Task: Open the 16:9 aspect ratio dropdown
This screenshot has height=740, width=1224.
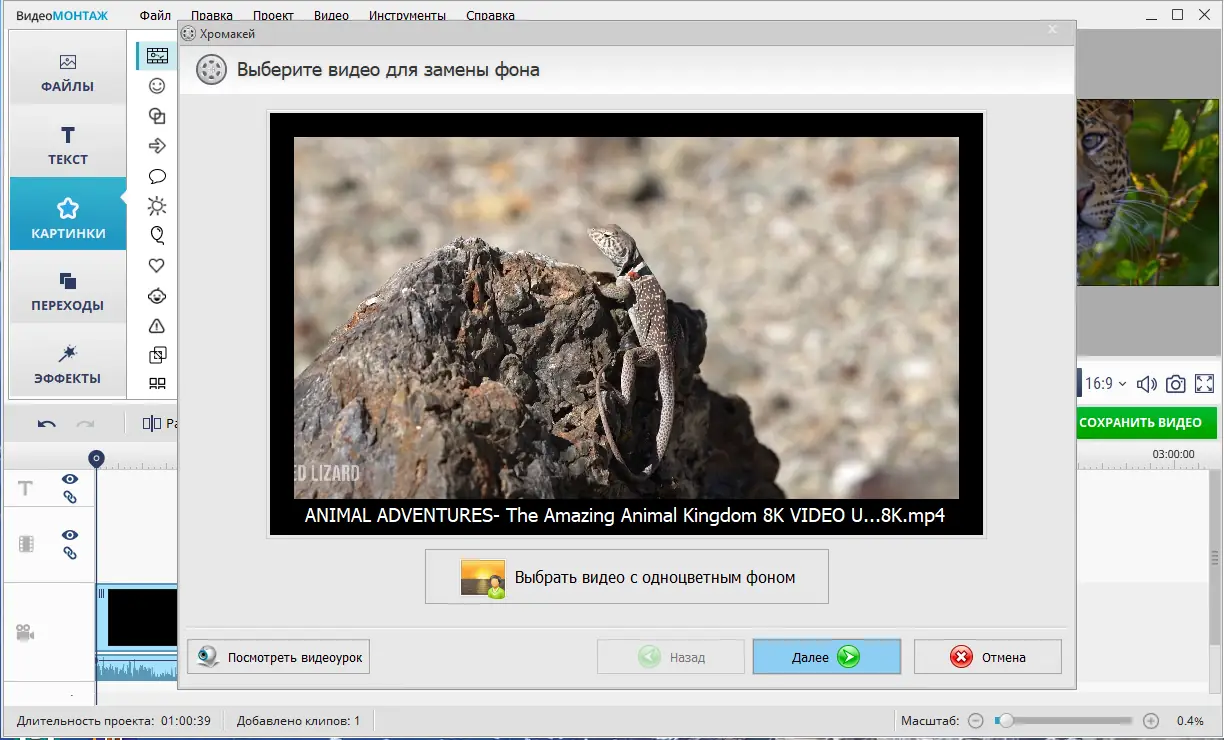Action: tap(1106, 384)
